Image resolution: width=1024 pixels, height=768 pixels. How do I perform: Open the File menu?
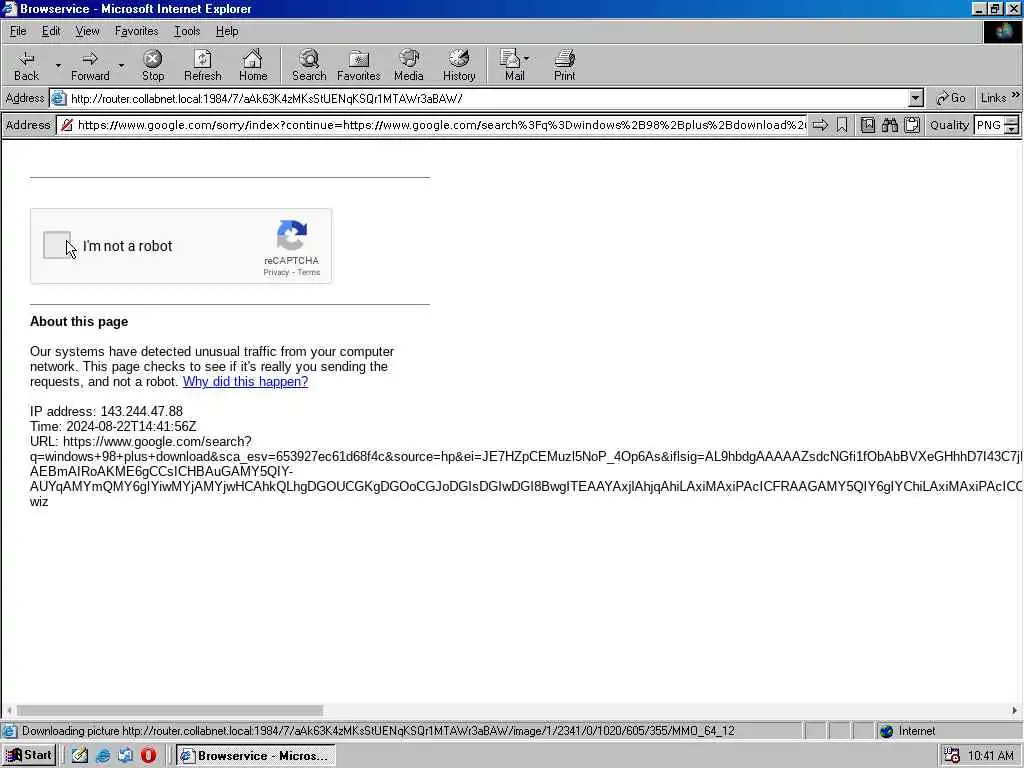coord(18,31)
